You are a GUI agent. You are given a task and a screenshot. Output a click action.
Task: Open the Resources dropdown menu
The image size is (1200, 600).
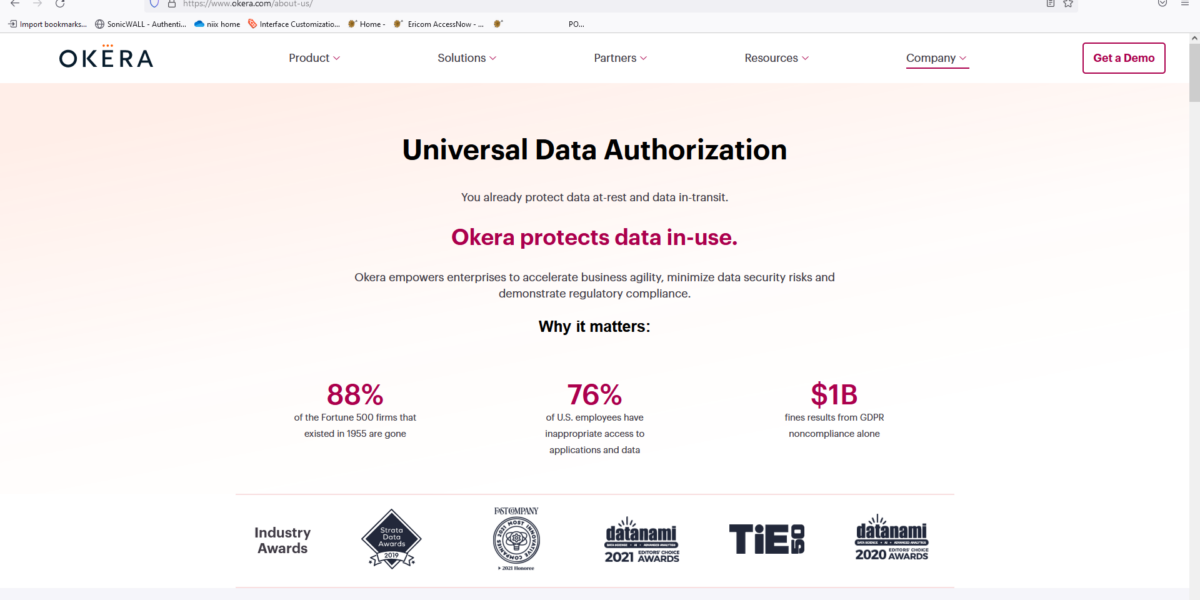[x=776, y=58]
